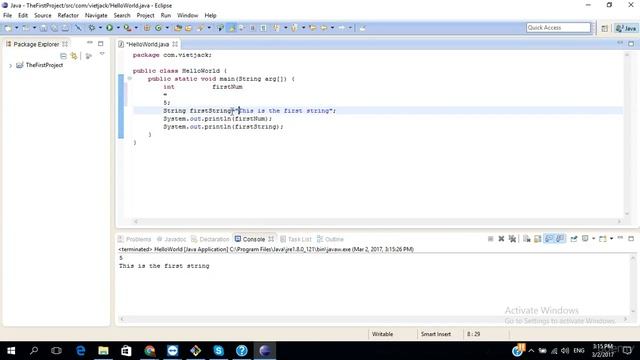
Task: Click the Debug bug icon
Action: pos(92,28)
